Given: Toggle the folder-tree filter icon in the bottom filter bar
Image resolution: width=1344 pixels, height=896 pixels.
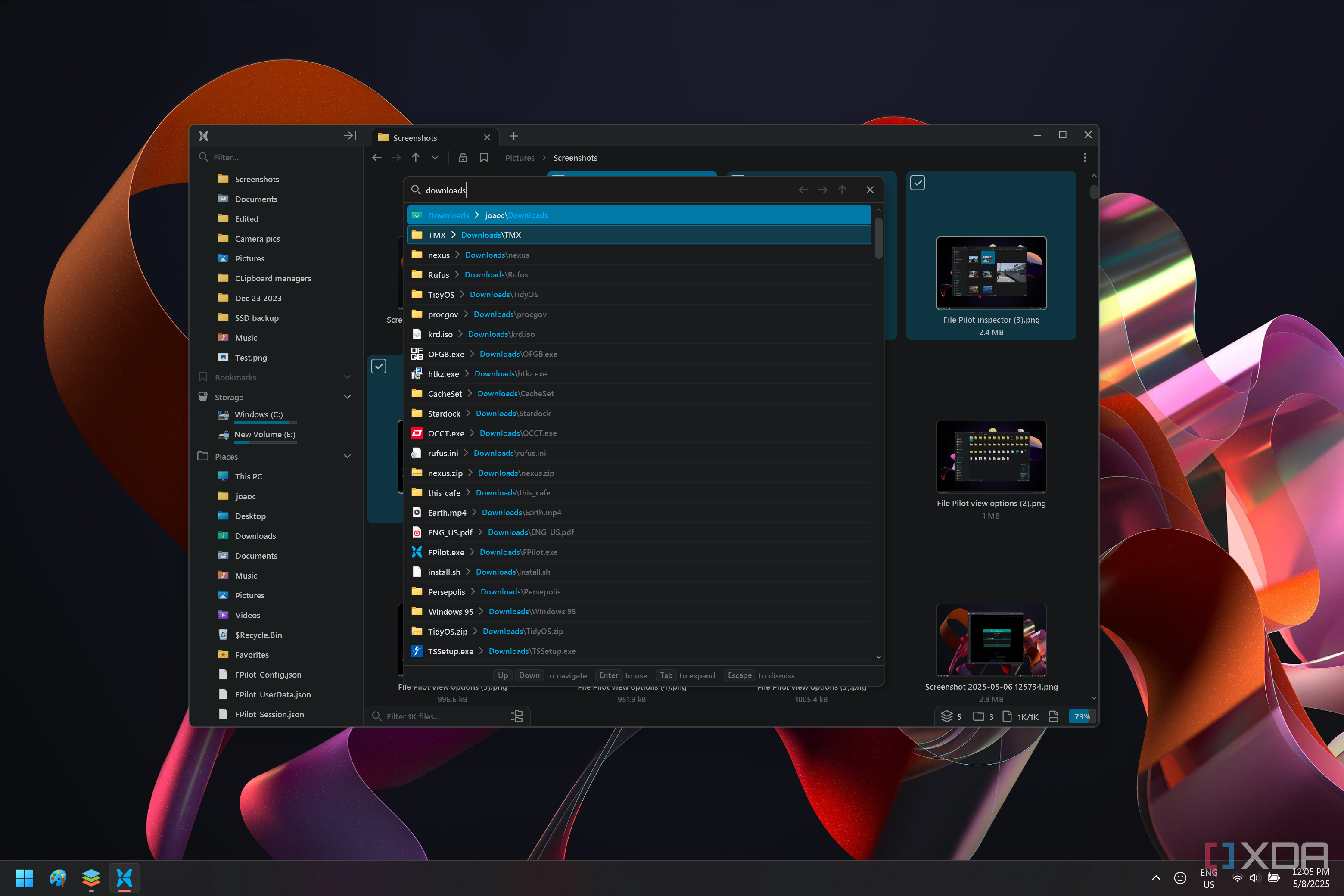Looking at the screenshot, I should click(x=516, y=716).
